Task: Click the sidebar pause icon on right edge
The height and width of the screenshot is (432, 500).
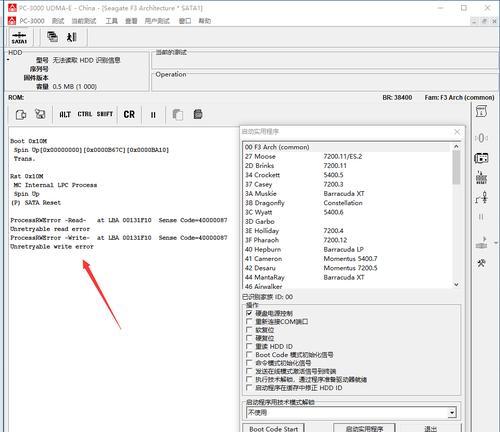Action: [x=481, y=217]
